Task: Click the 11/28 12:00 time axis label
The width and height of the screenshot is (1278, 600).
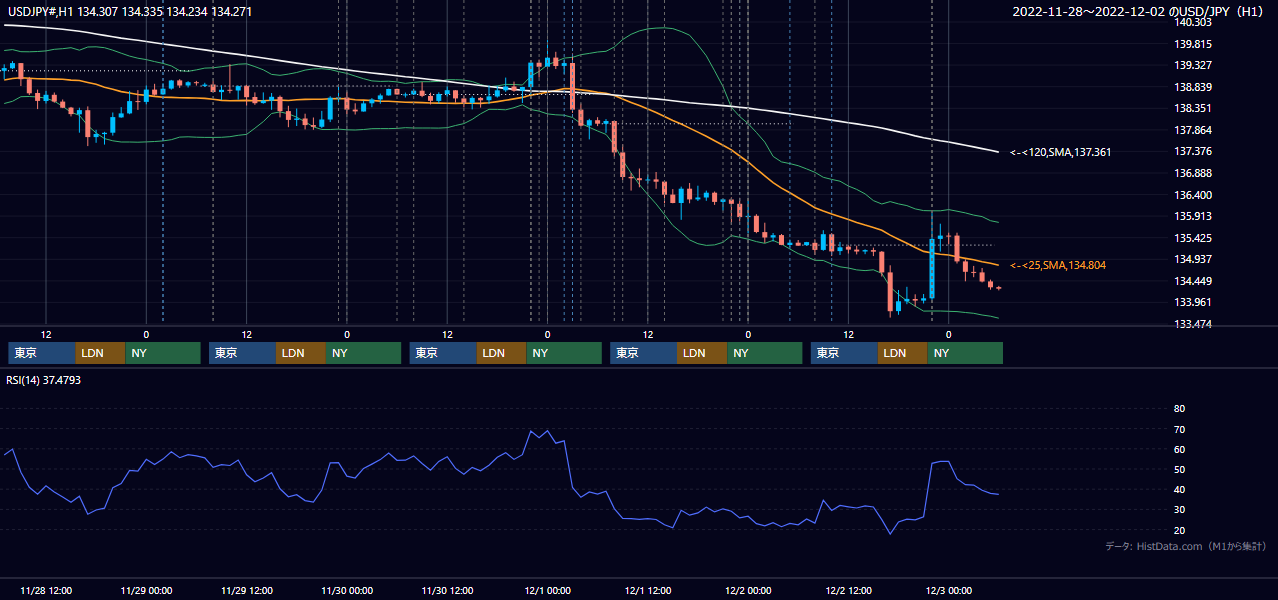Action: (x=45, y=590)
